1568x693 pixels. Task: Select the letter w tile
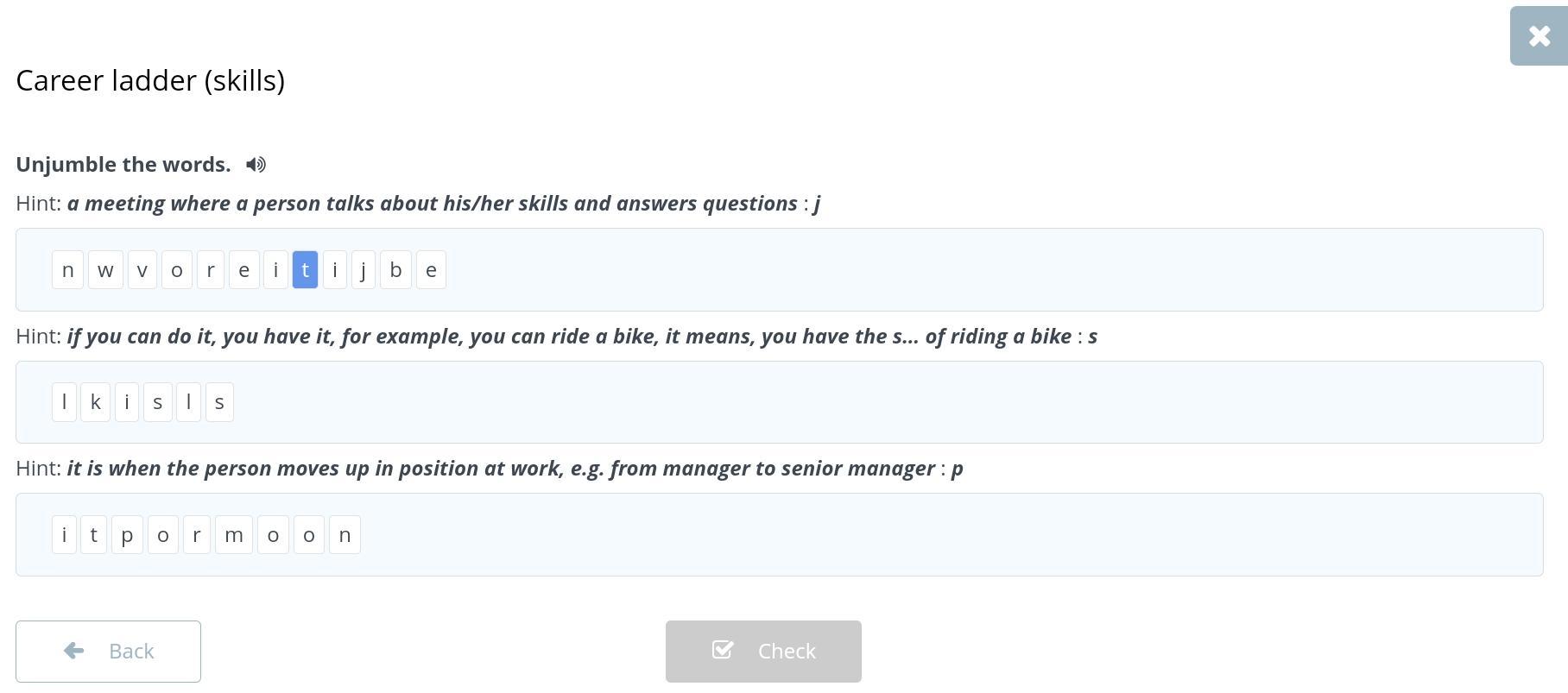pos(105,270)
